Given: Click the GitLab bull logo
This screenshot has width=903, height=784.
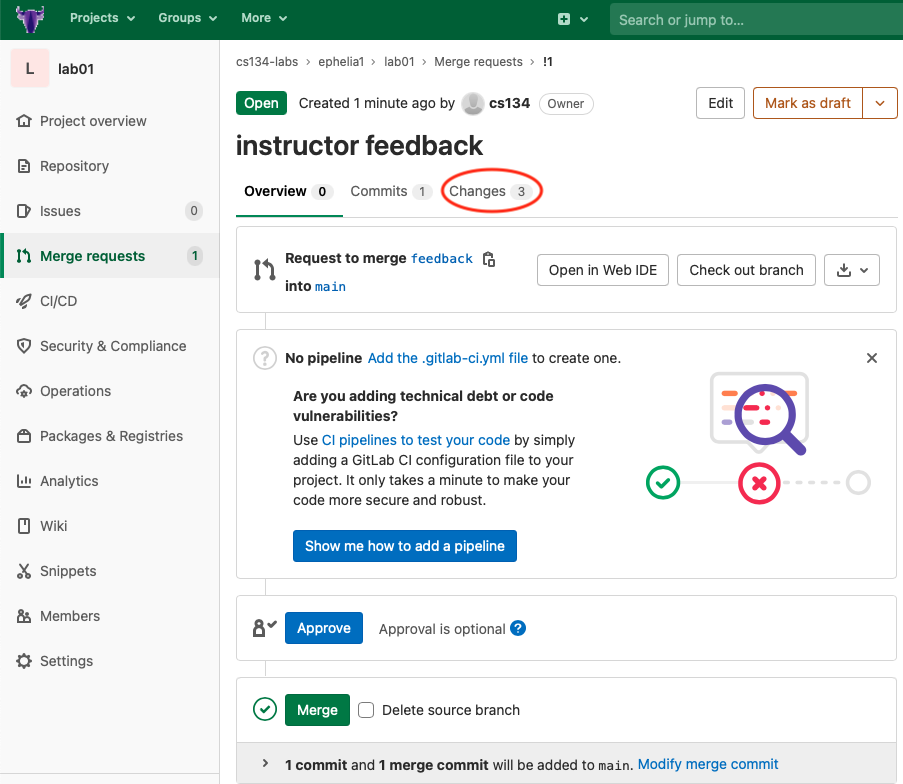Looking at the screenshot, I should click(x=31, y=18).
